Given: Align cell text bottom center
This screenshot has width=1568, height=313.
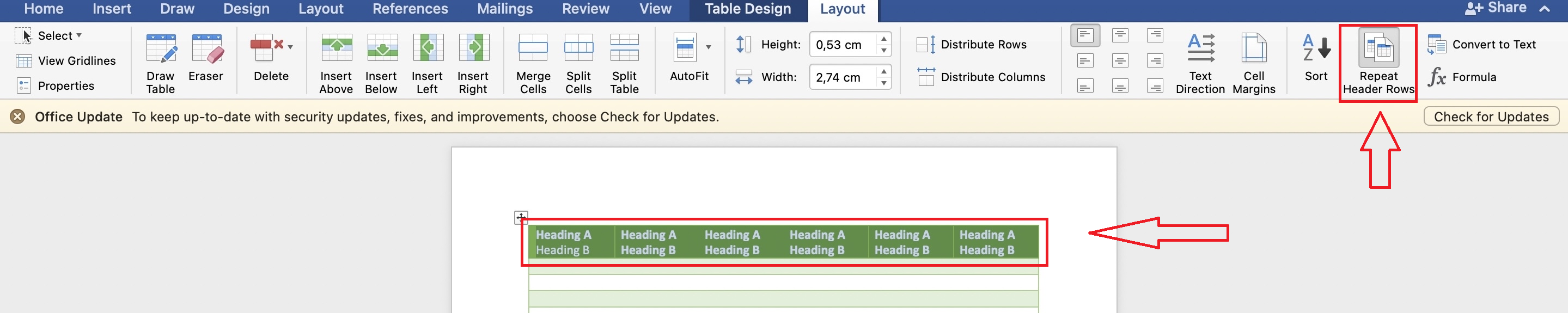Looking at the screenshot, I should [x=1120, y=86].
